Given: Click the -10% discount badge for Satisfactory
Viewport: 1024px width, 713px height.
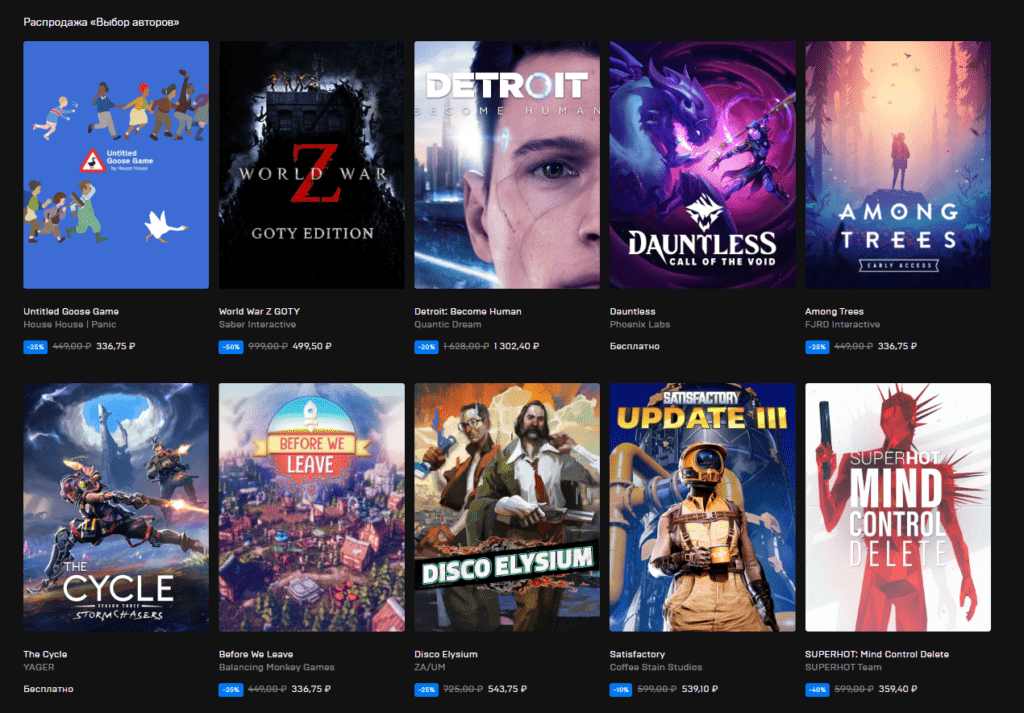Looking at the screenshot, I should (x=621, y=689).
